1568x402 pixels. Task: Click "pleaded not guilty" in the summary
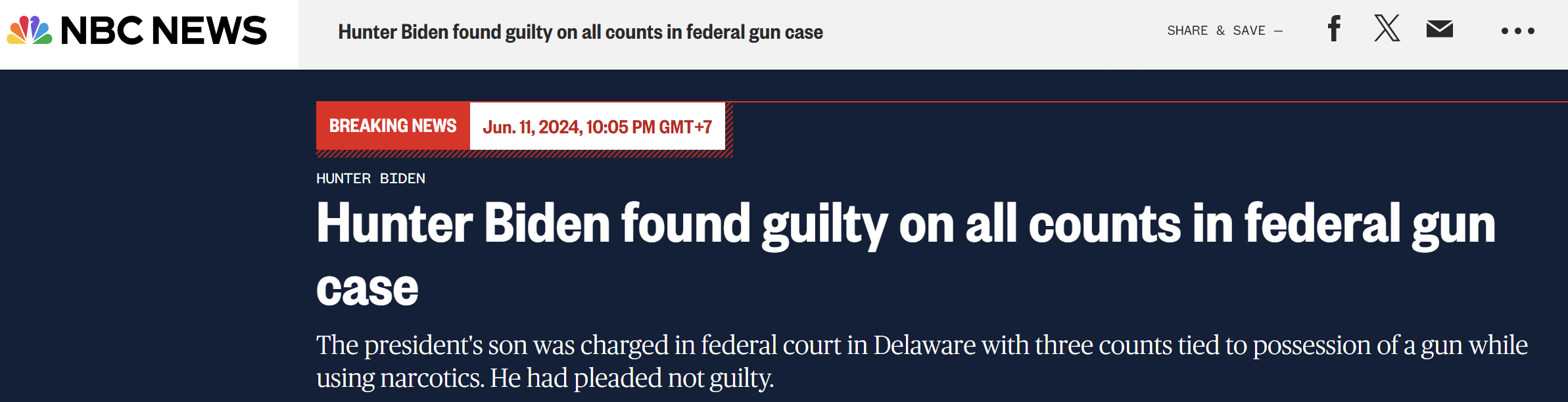click(673, 378)
